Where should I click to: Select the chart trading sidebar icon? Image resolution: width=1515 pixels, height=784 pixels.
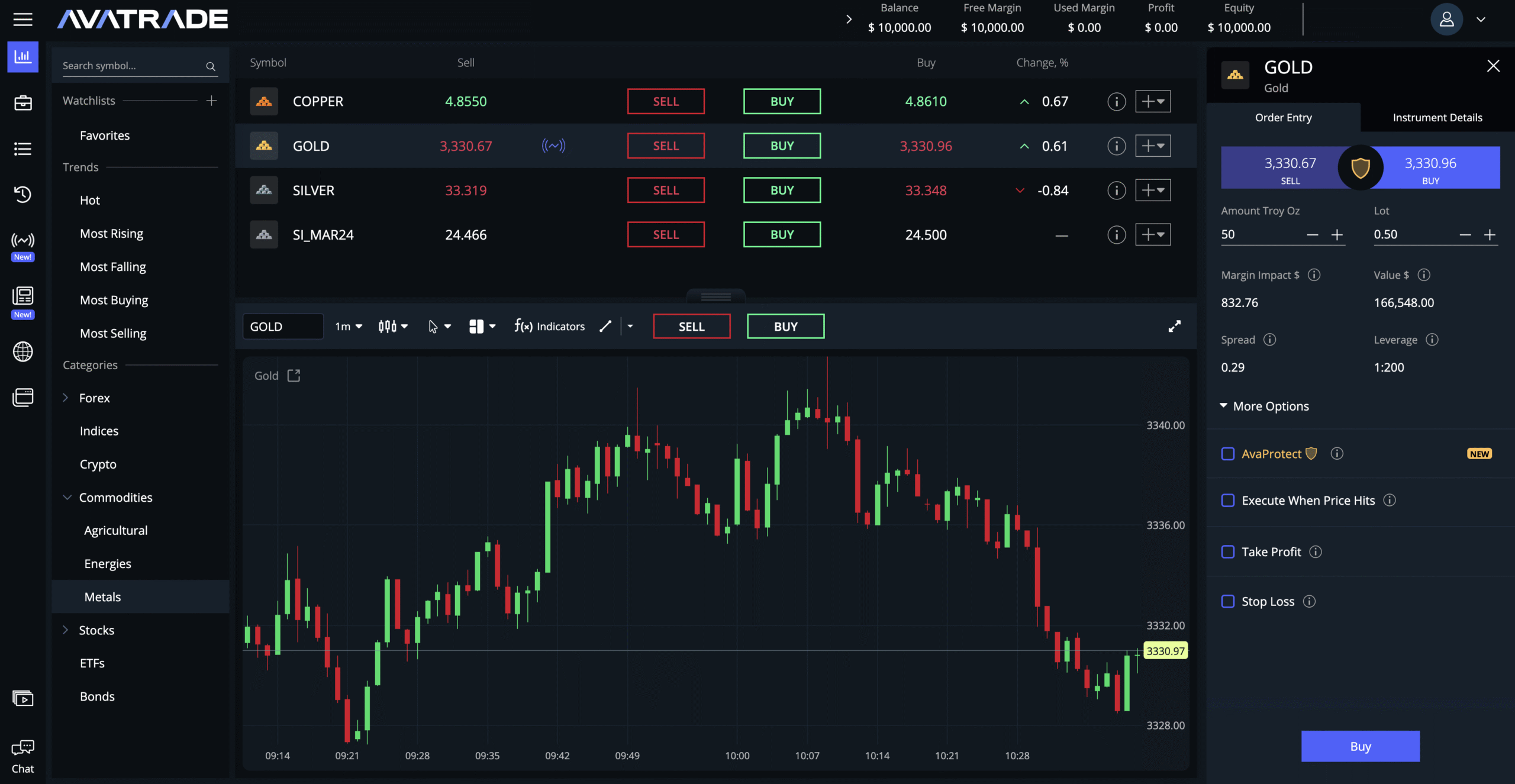[22, 57]
